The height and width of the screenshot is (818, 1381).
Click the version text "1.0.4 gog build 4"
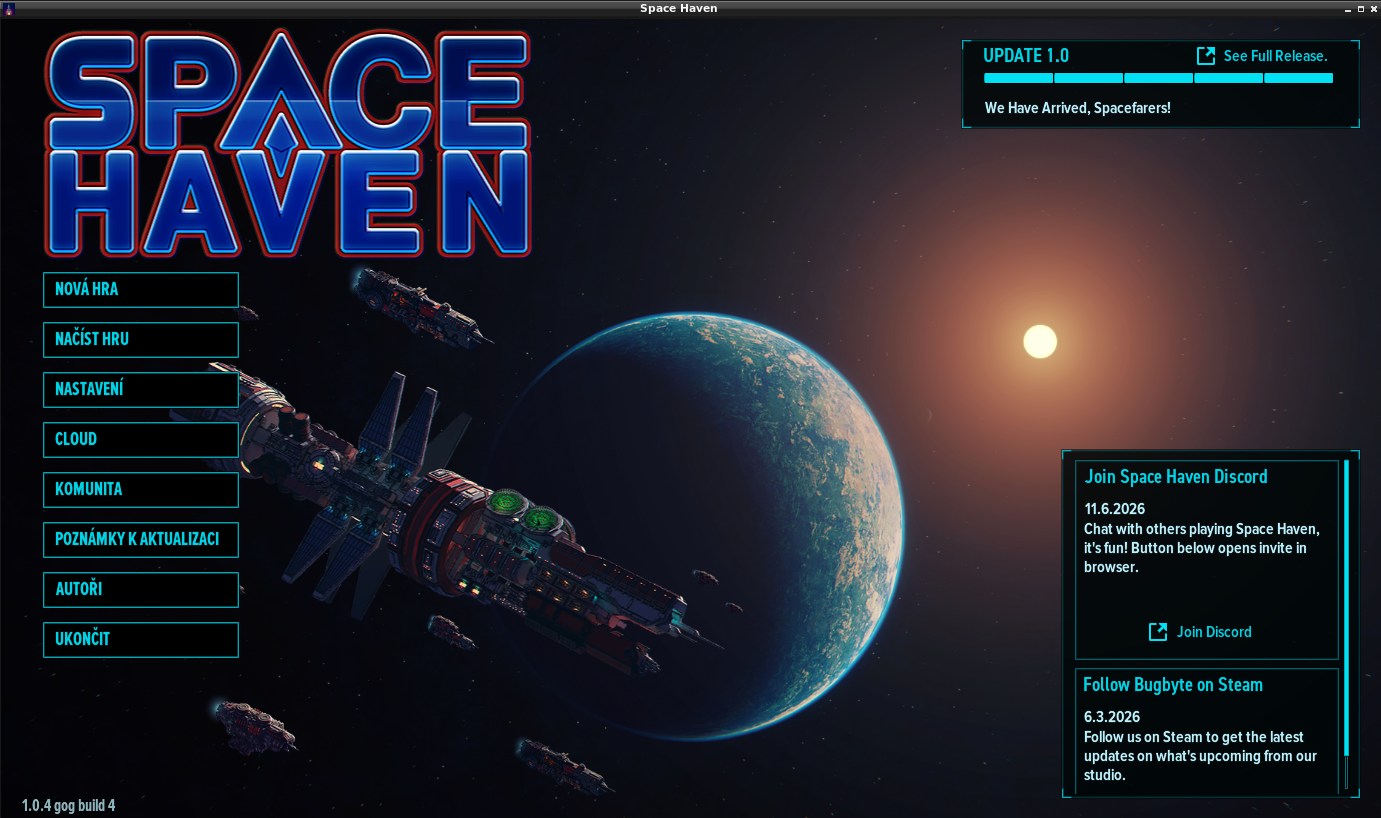point(68,805)
